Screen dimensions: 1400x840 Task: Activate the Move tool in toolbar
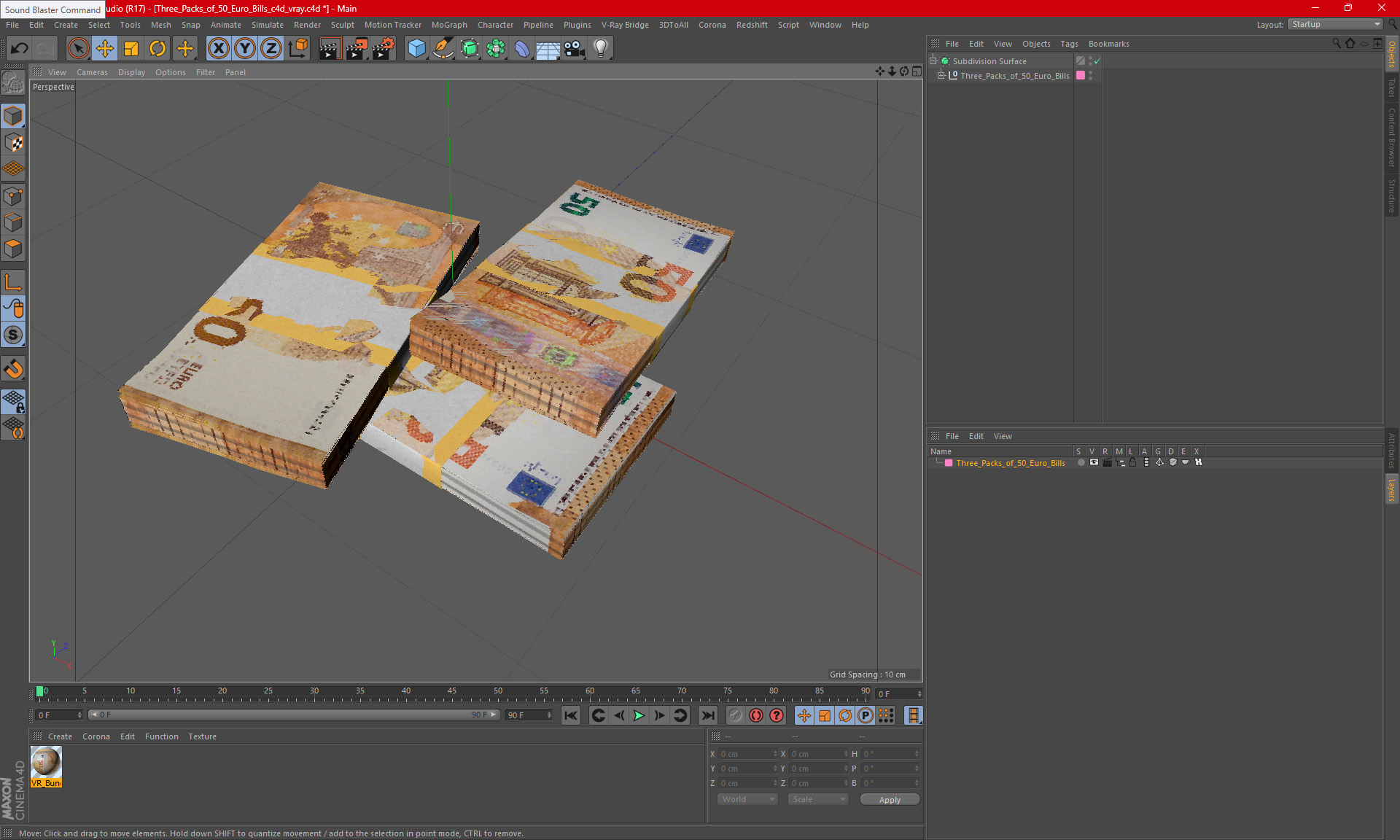click(x=105, y=49)
